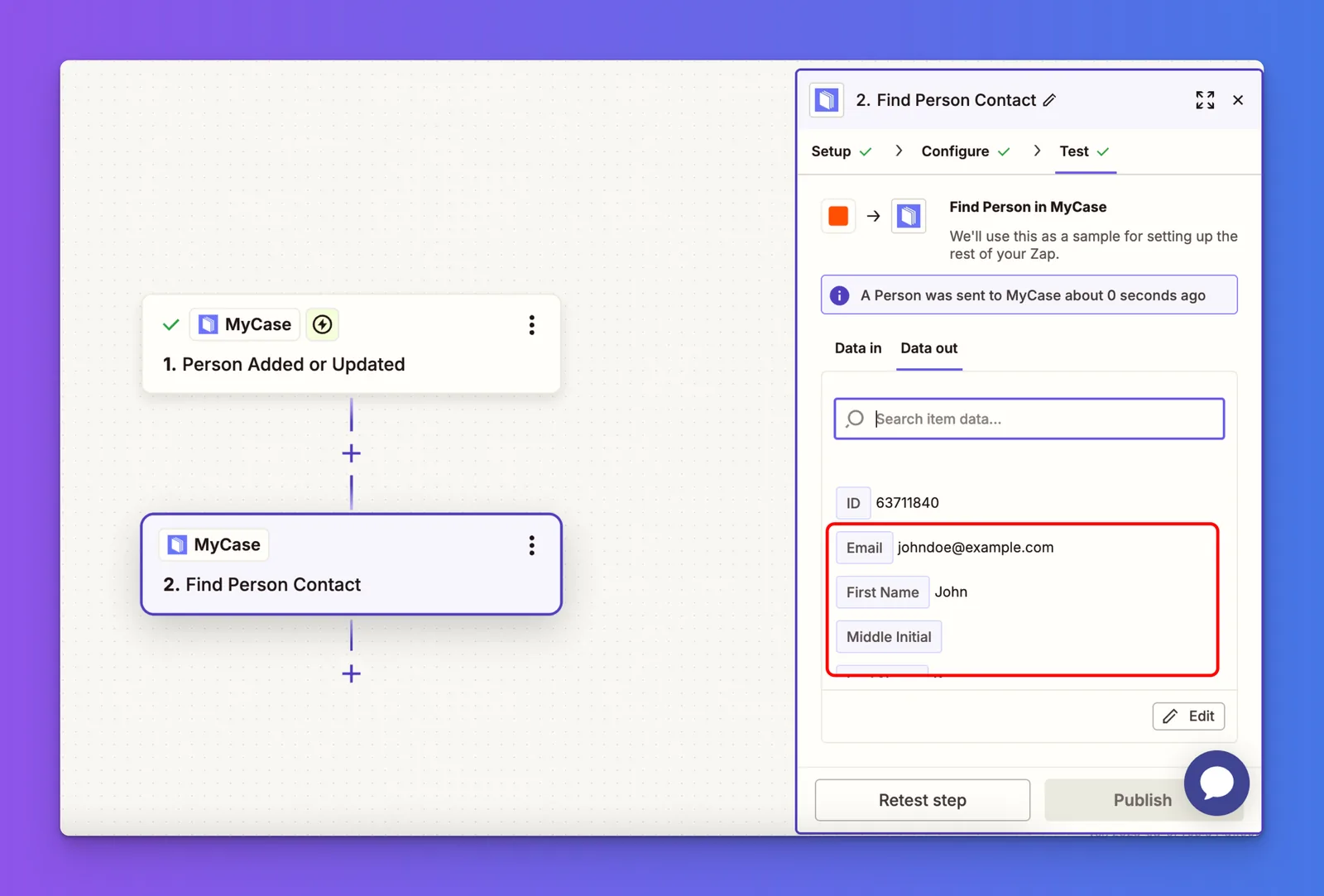Open the Data in tab
This screenshot has width=1324, height=896.
[858, 348]
